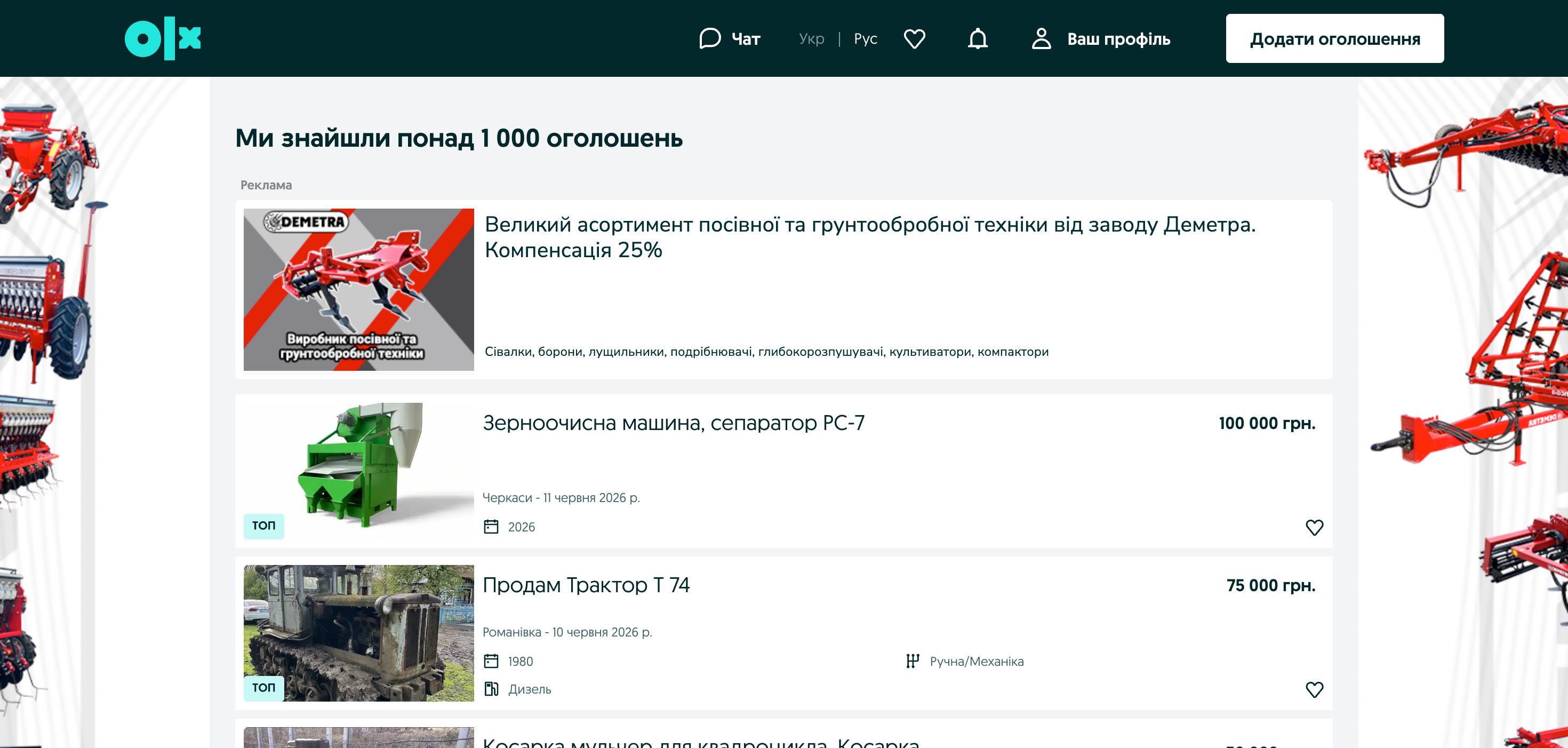Click Сівалки, борони, лущильники ad description
The height and width of the screenshot is (748, 1568).
[x=766, y=352]
